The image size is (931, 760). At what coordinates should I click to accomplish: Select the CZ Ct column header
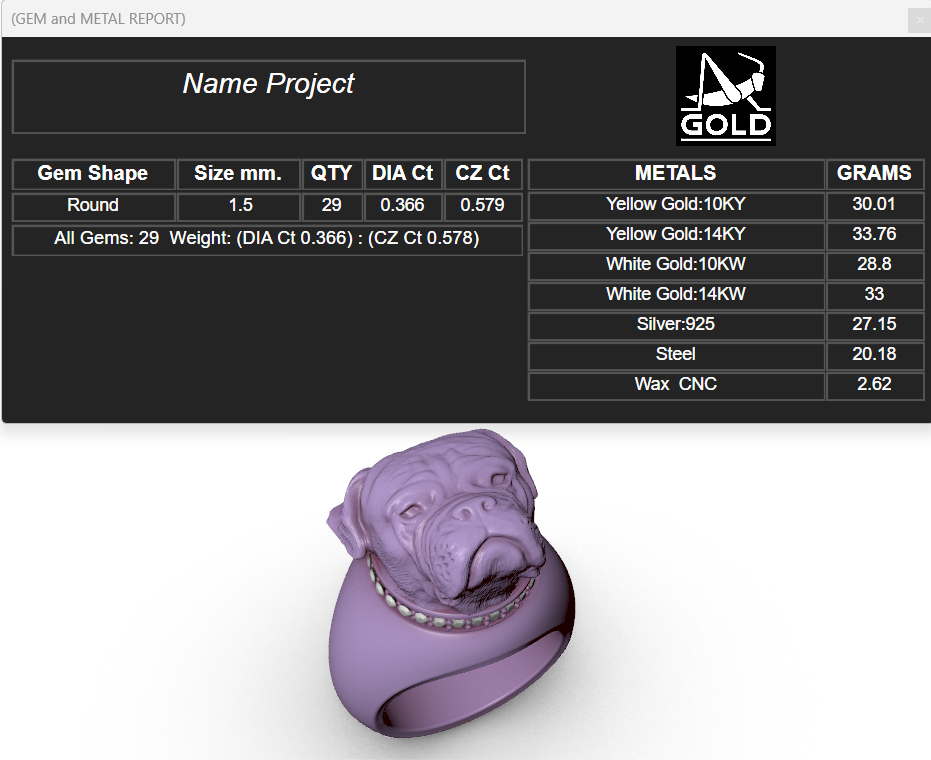coord(483,174)
